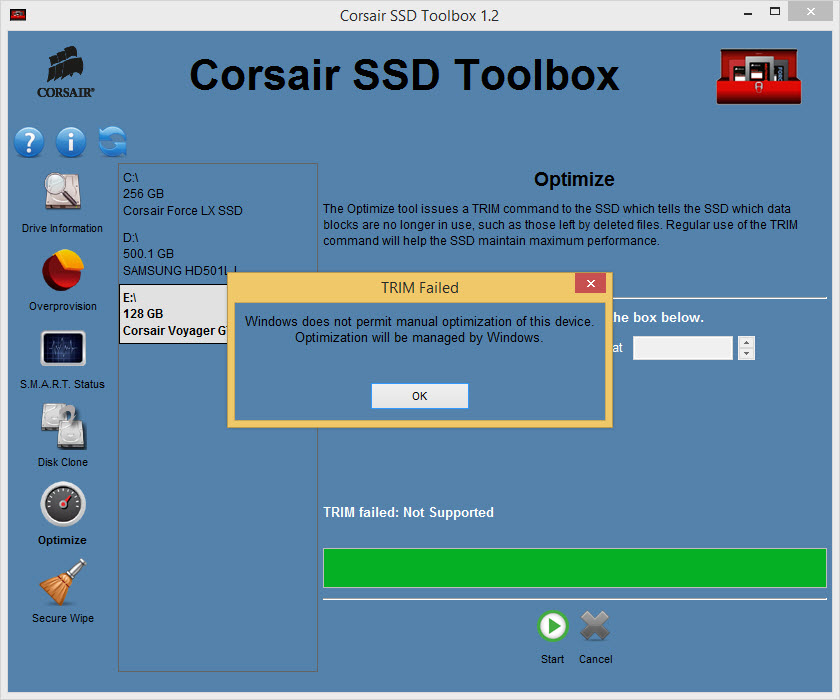Open the Secure Wipe broom icon

point(63,582)
